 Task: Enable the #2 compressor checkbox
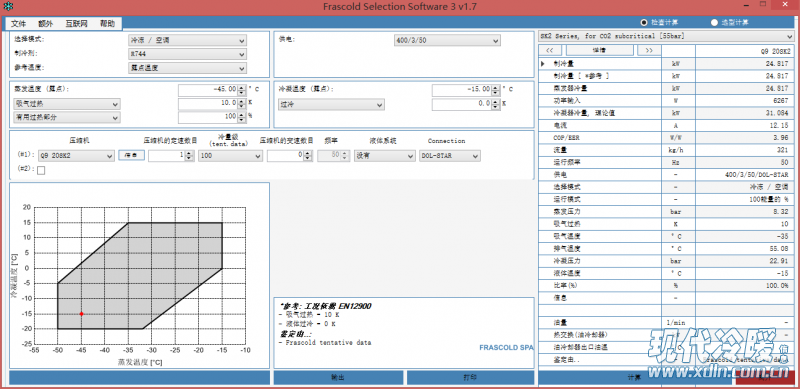coord(41,171)
